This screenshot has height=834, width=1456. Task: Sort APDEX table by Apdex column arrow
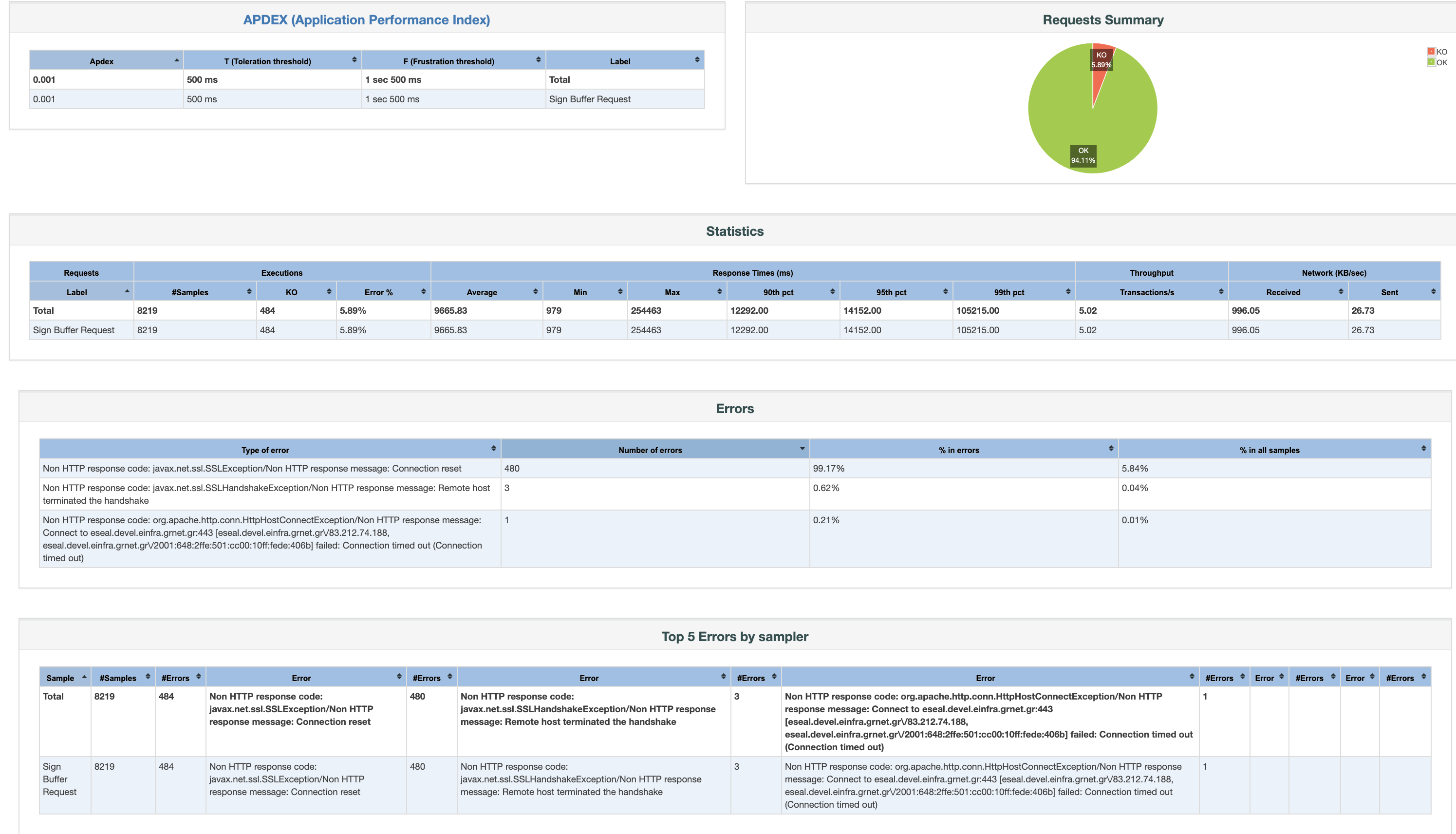[177, 60]
